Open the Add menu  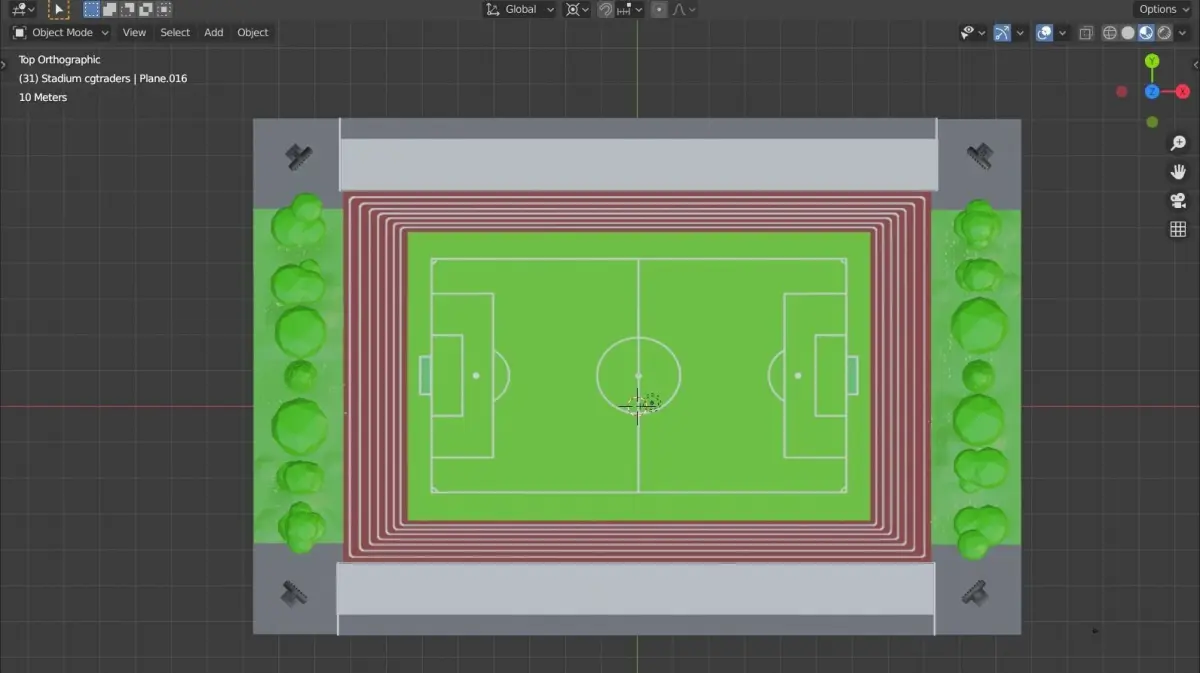[x=214, y=32]
